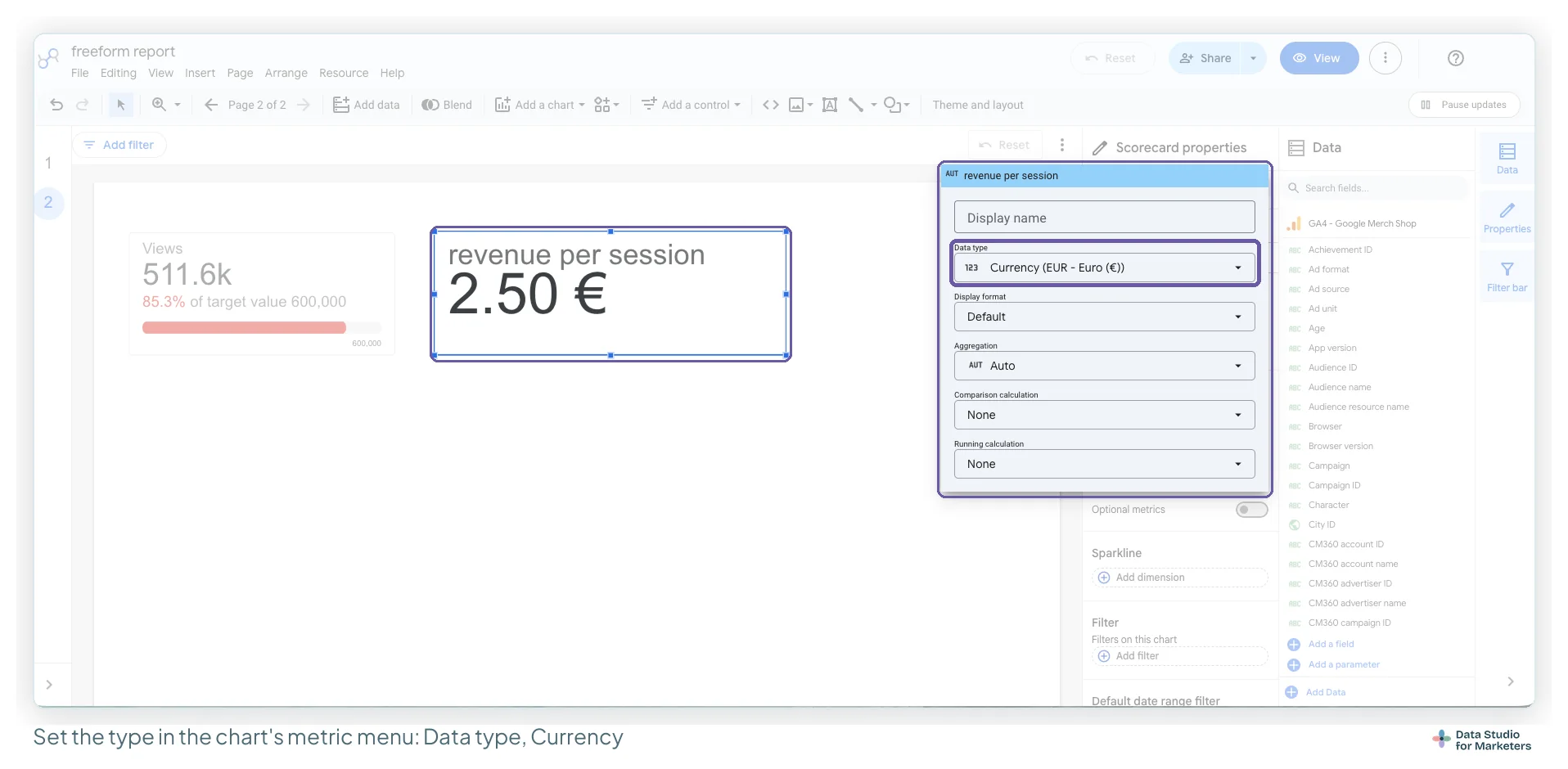
Task: Open the Data type currency dropdown
Action: tap(1104, 268)
